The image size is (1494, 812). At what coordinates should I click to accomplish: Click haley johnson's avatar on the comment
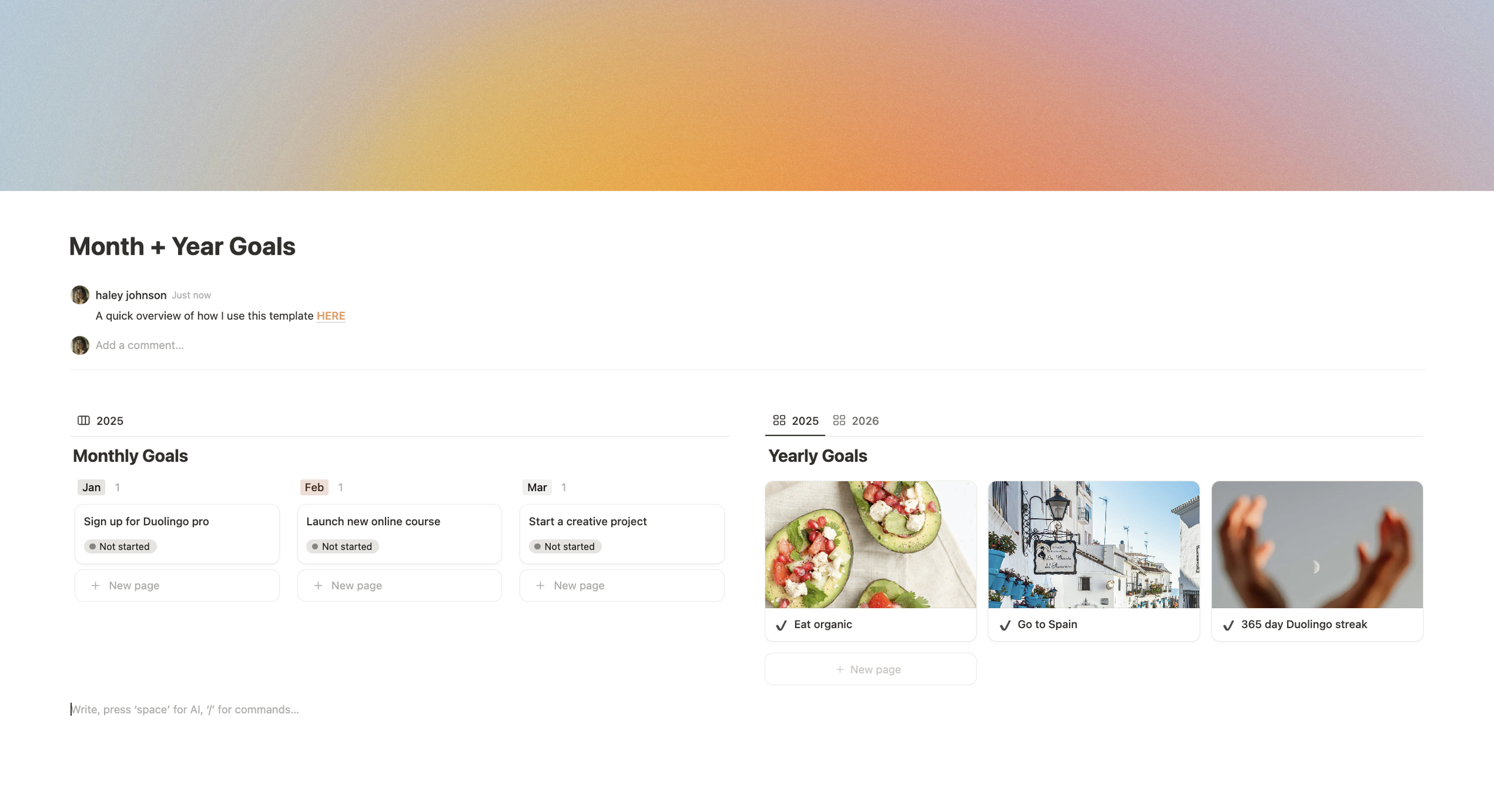click(80, 295)
